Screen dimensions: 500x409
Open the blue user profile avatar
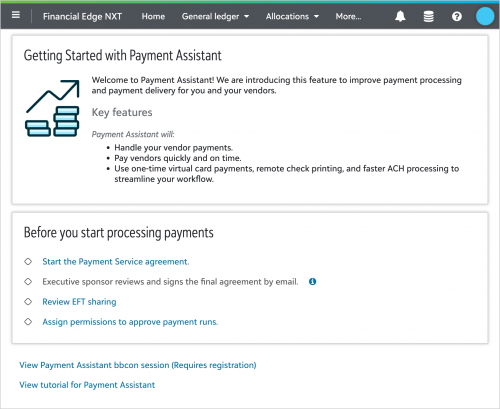click(485, 16)
